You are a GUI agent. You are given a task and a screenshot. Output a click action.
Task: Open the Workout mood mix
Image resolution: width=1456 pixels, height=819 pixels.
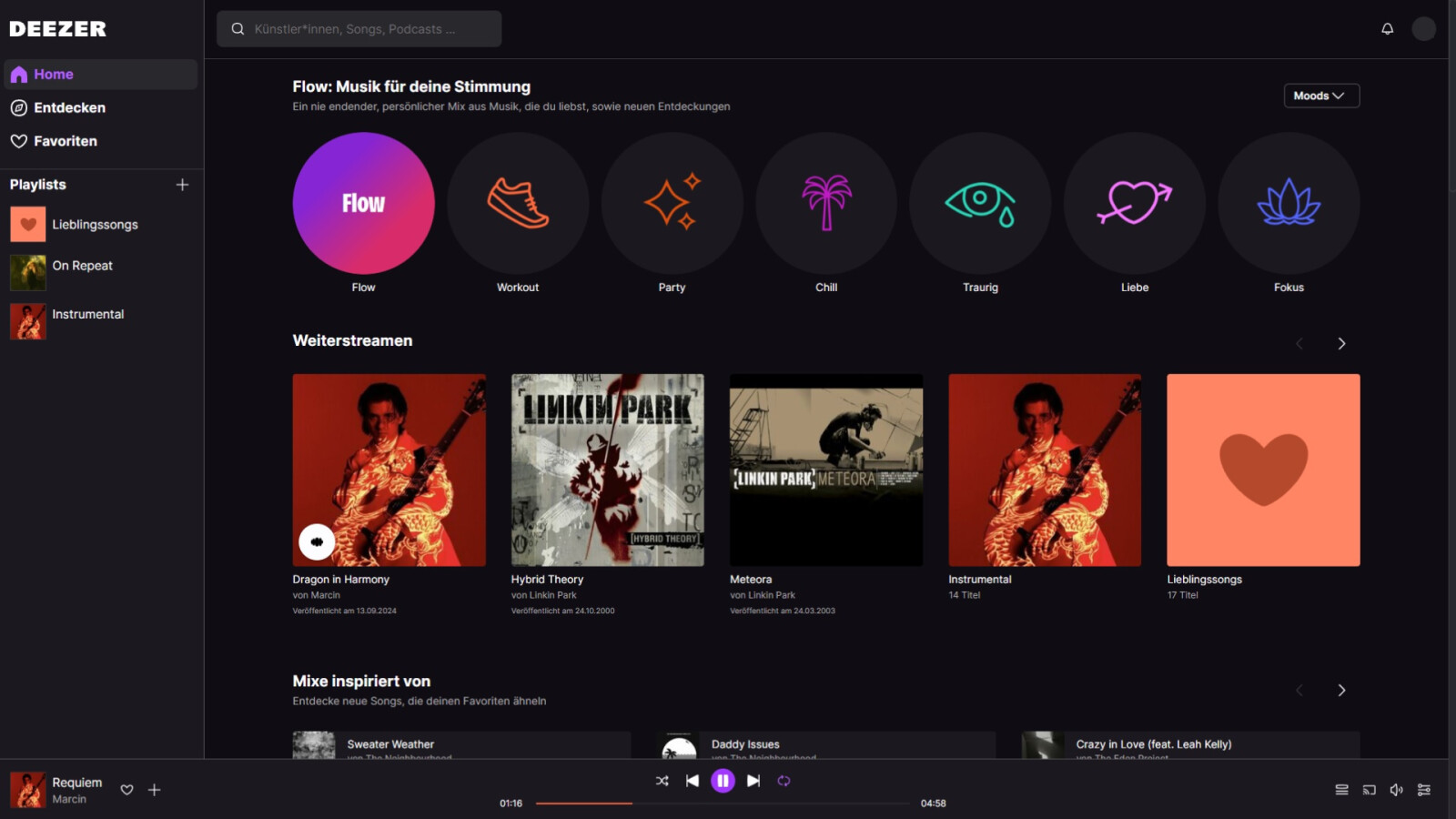tap(517, 204)
